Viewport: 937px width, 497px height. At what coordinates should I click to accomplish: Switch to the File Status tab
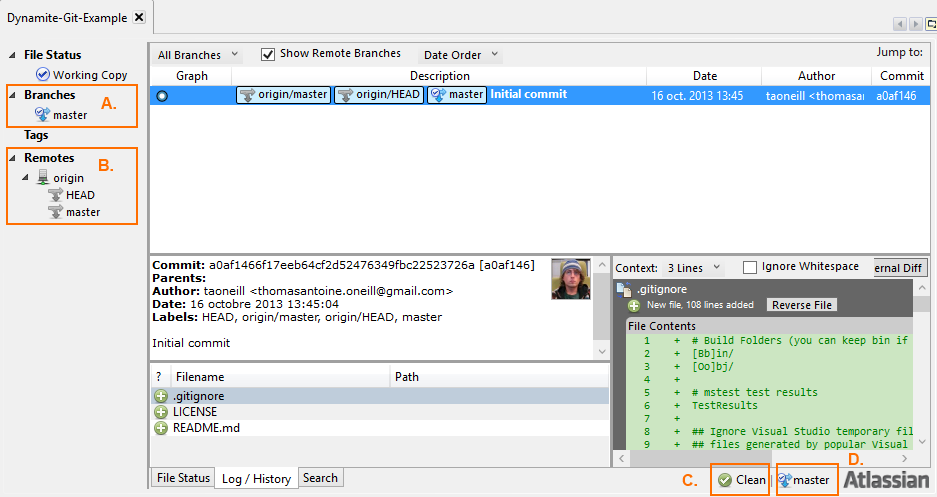(183, 478)
